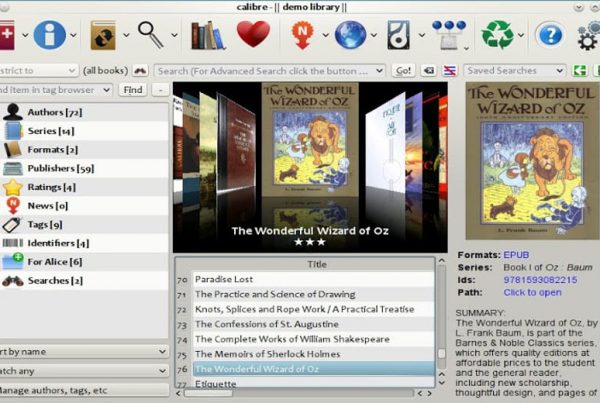The image size is (600, 403).
Task: Click Manage authors, tags, etc button
Action: coord(84,390)
